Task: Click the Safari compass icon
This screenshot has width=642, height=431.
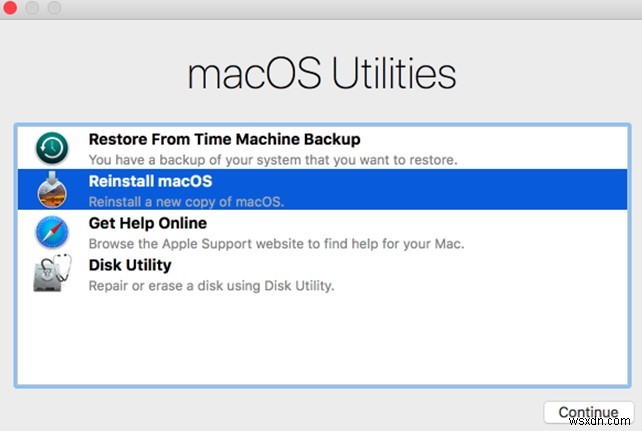Action: click(x=52, y=232)
